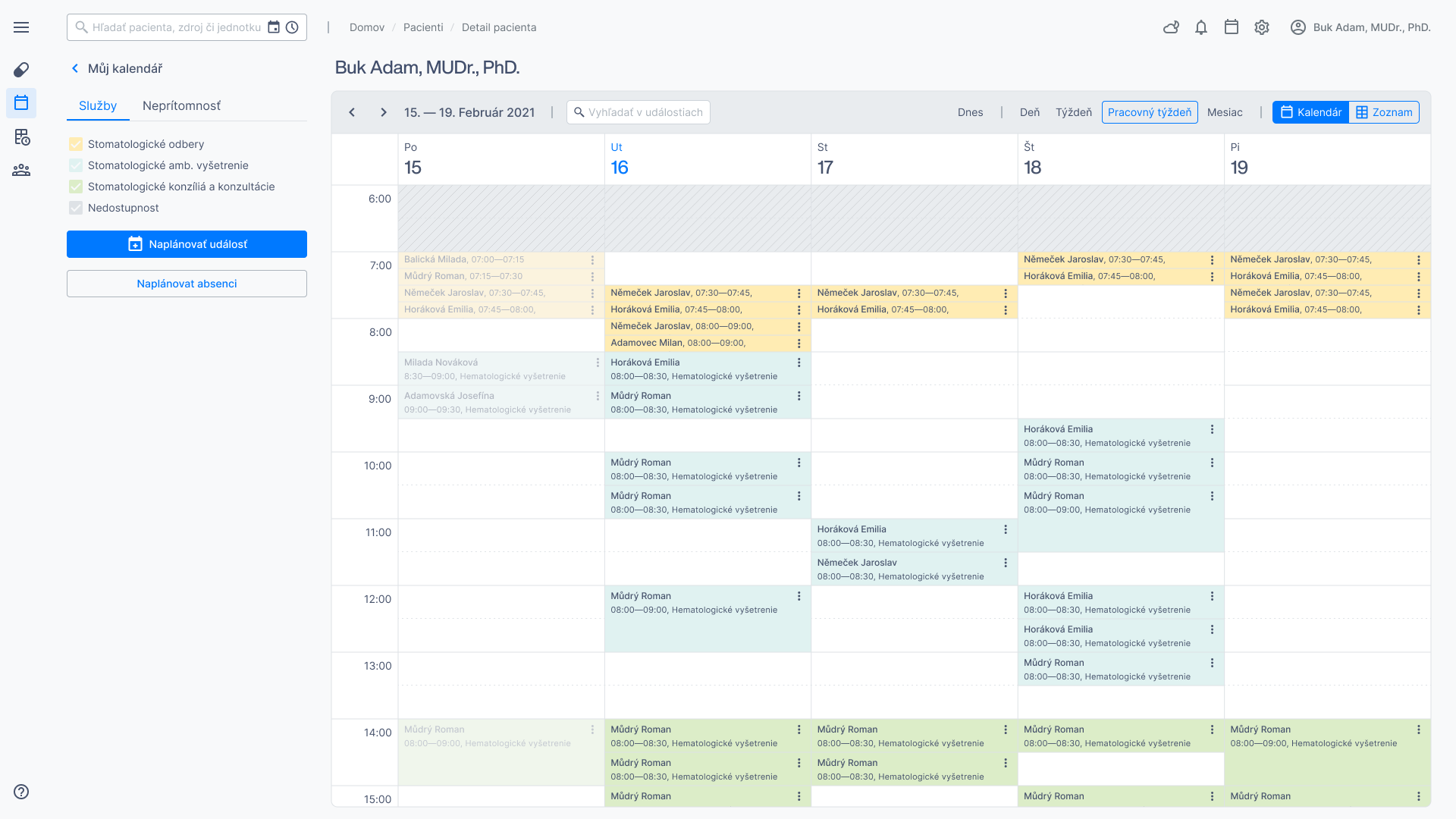This screenshot has height=819, width=1456.
Task: Open the scheduled reports sidebar icon
Action: coord(21,136)
